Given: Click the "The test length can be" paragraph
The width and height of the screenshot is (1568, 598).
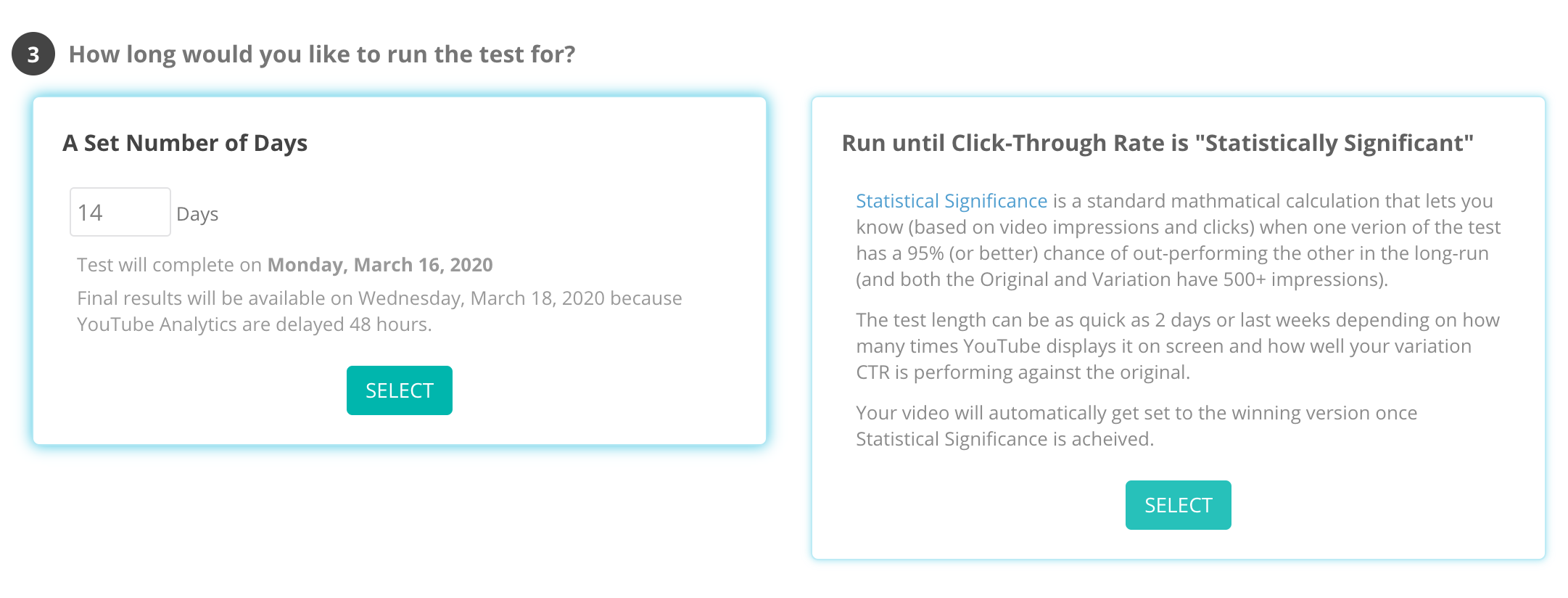Looking at the screenshot, I should (1177, 320).
